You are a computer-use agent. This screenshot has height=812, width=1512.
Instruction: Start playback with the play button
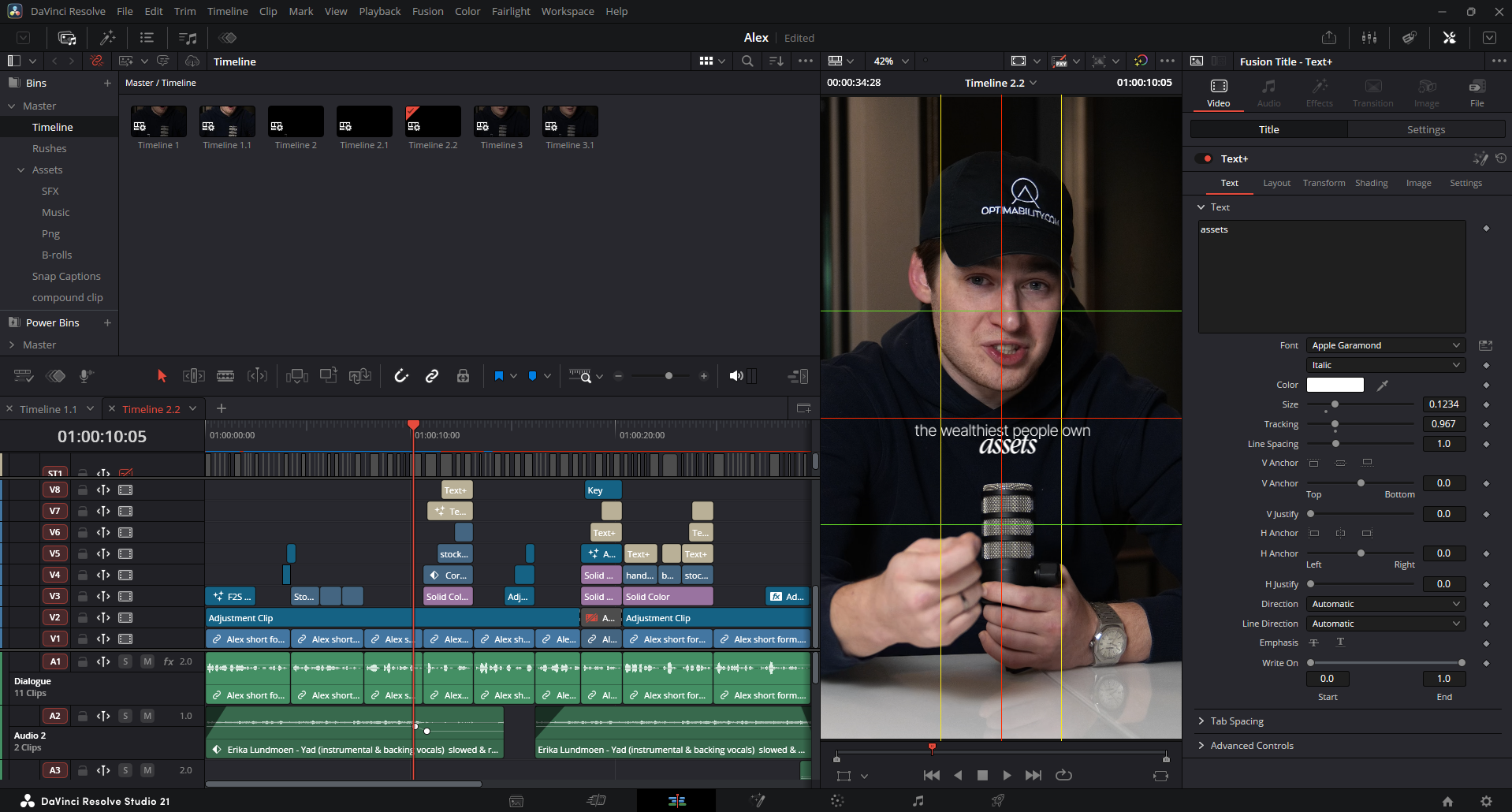point(1007,775)
